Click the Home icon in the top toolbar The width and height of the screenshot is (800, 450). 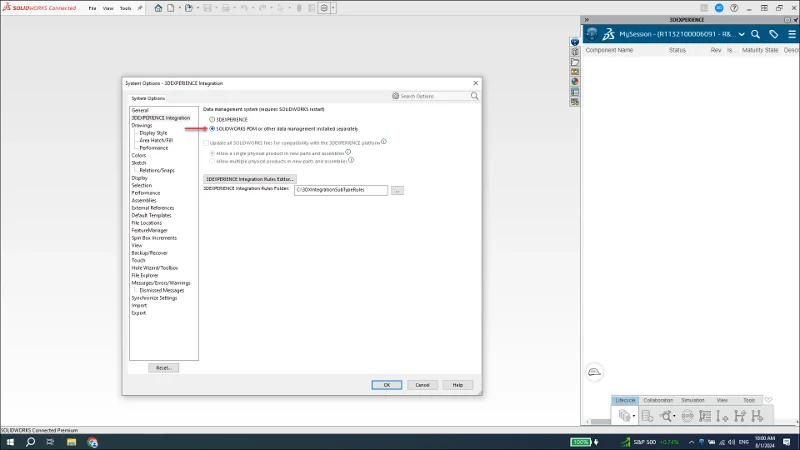pyautogui.click(x=158, y=8)
